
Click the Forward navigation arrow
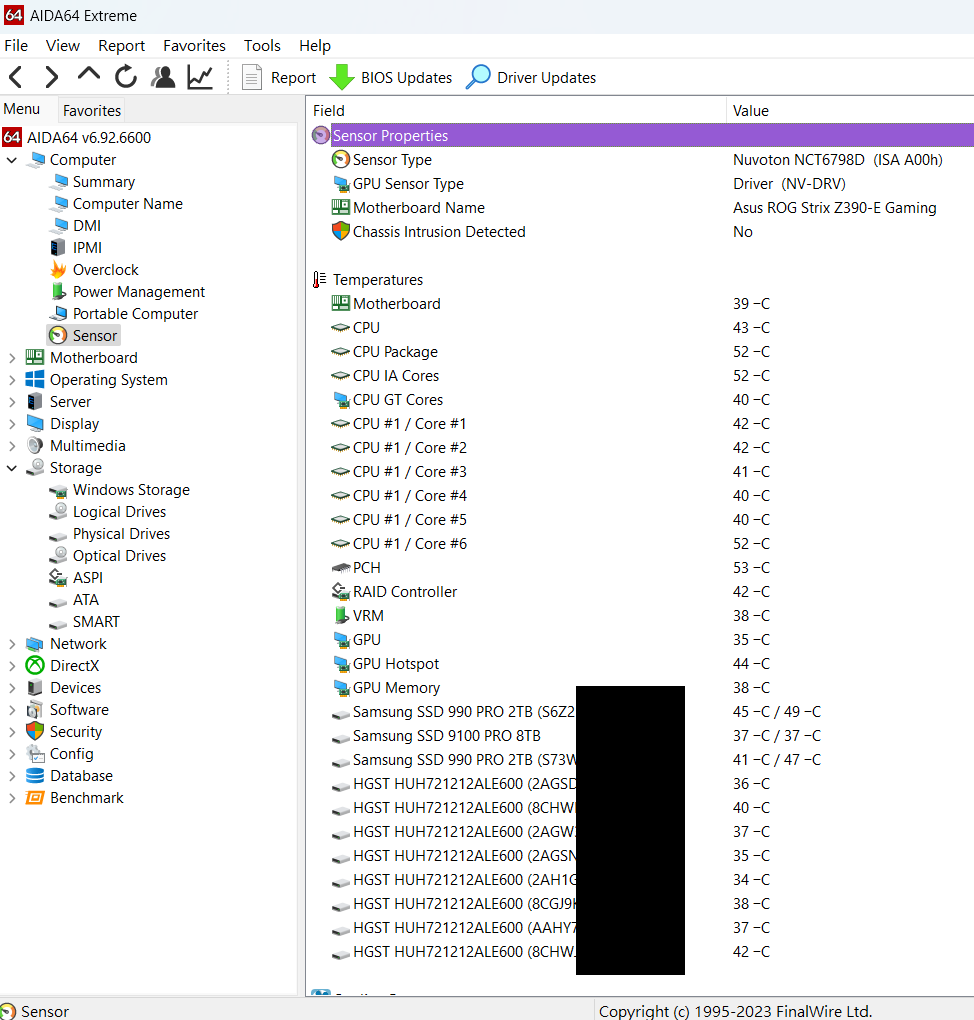point(51,77)
